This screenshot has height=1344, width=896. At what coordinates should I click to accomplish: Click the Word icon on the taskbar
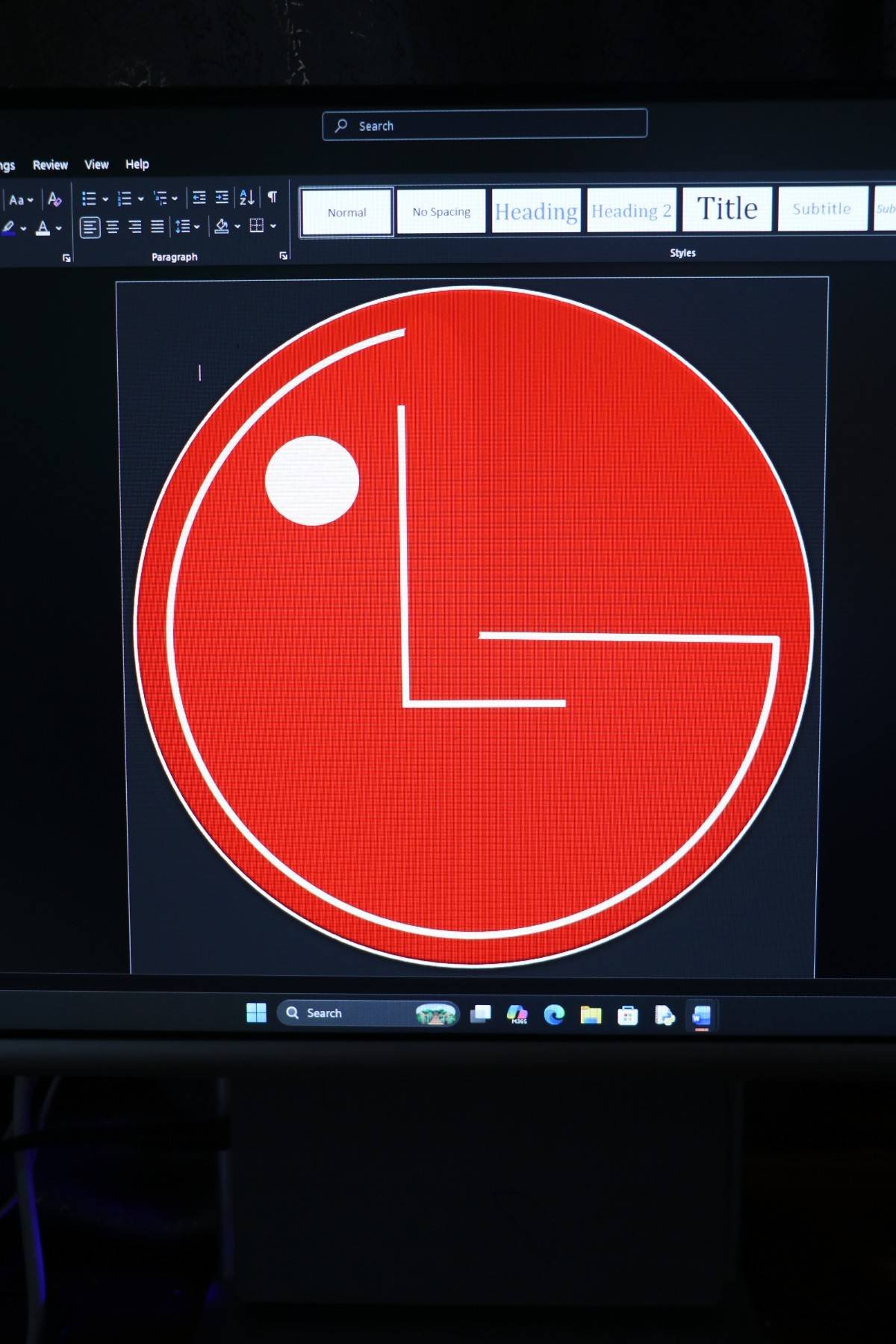pyautogui.click(x=701, y=1015)
